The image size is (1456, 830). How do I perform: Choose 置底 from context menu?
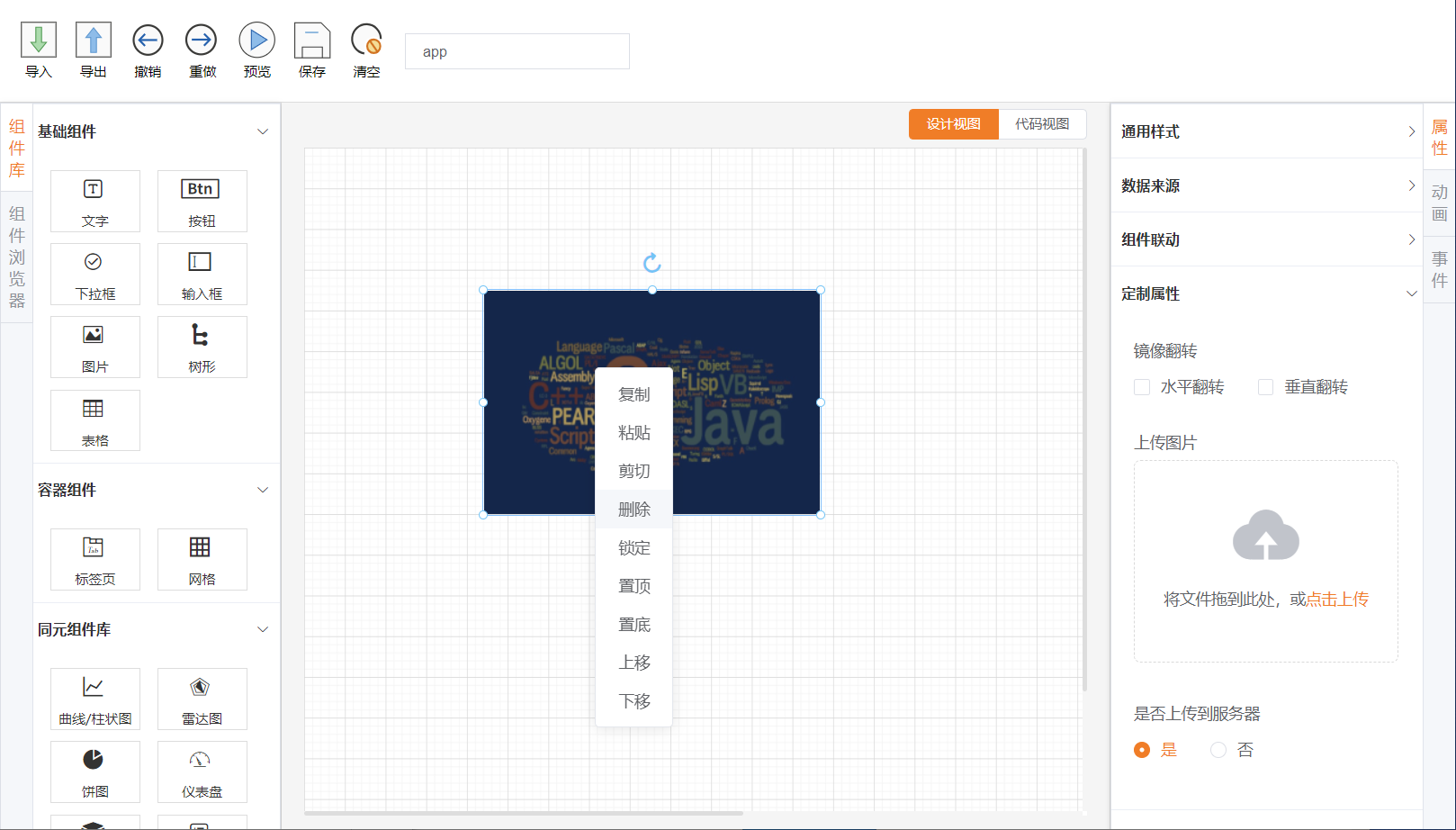tap(634, 625)
